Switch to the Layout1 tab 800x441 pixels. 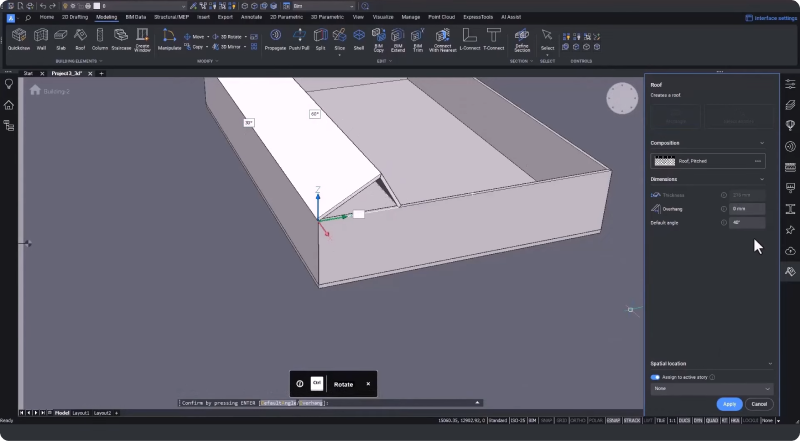tap(80, 412)
